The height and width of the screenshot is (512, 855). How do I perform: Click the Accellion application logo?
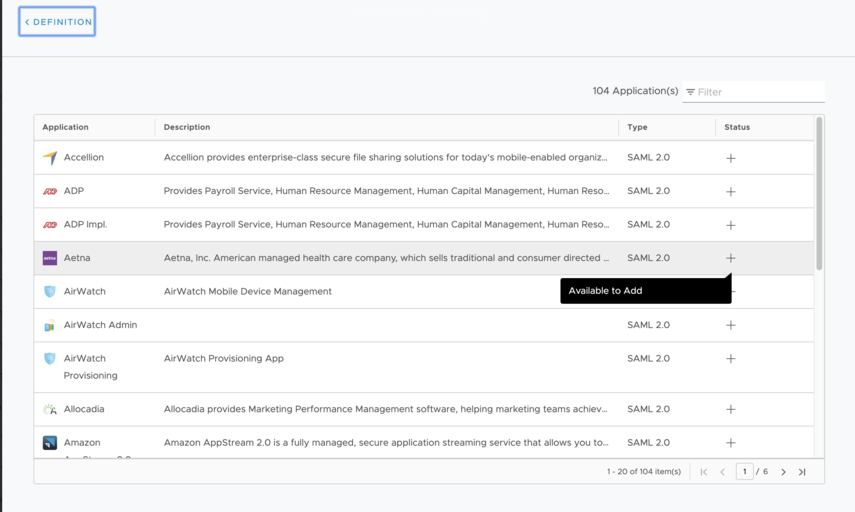[x=50, y=158]
